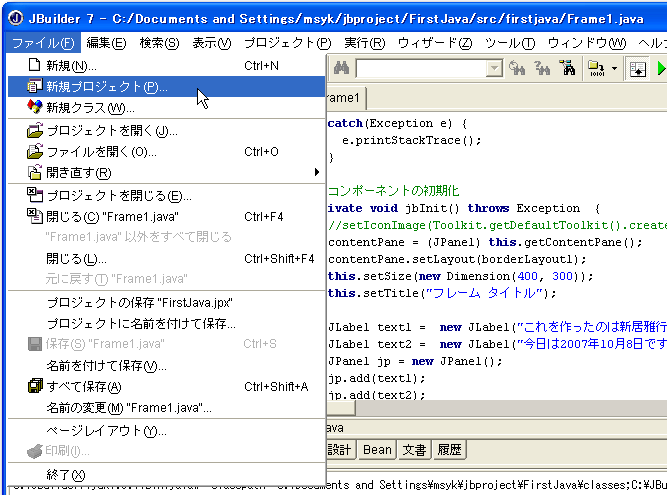The image size is (667, 495).
Task: Switch to the 設計 design tab
Action: click(x=341, y=450)
